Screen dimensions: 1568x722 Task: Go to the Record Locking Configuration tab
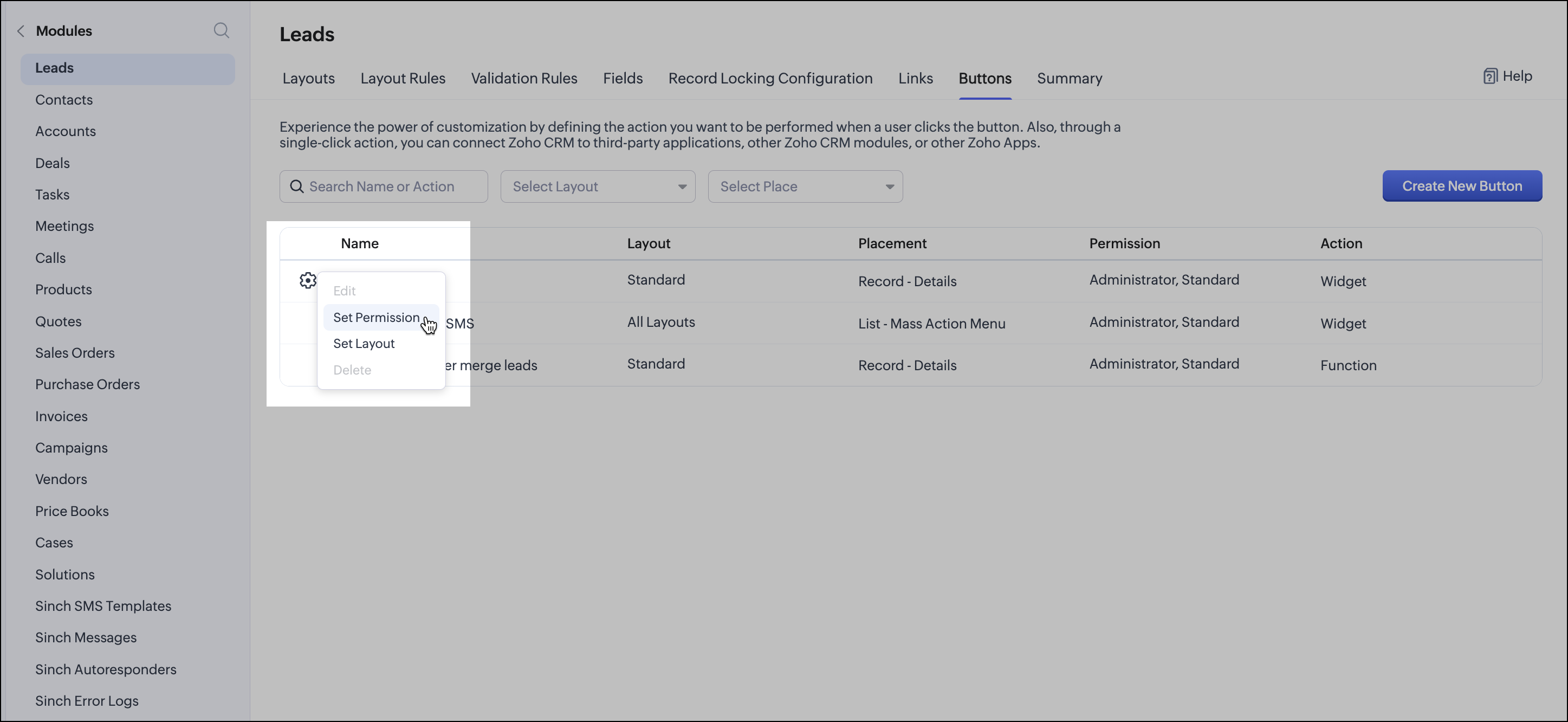pyautogui.click(x=770, y=78)
